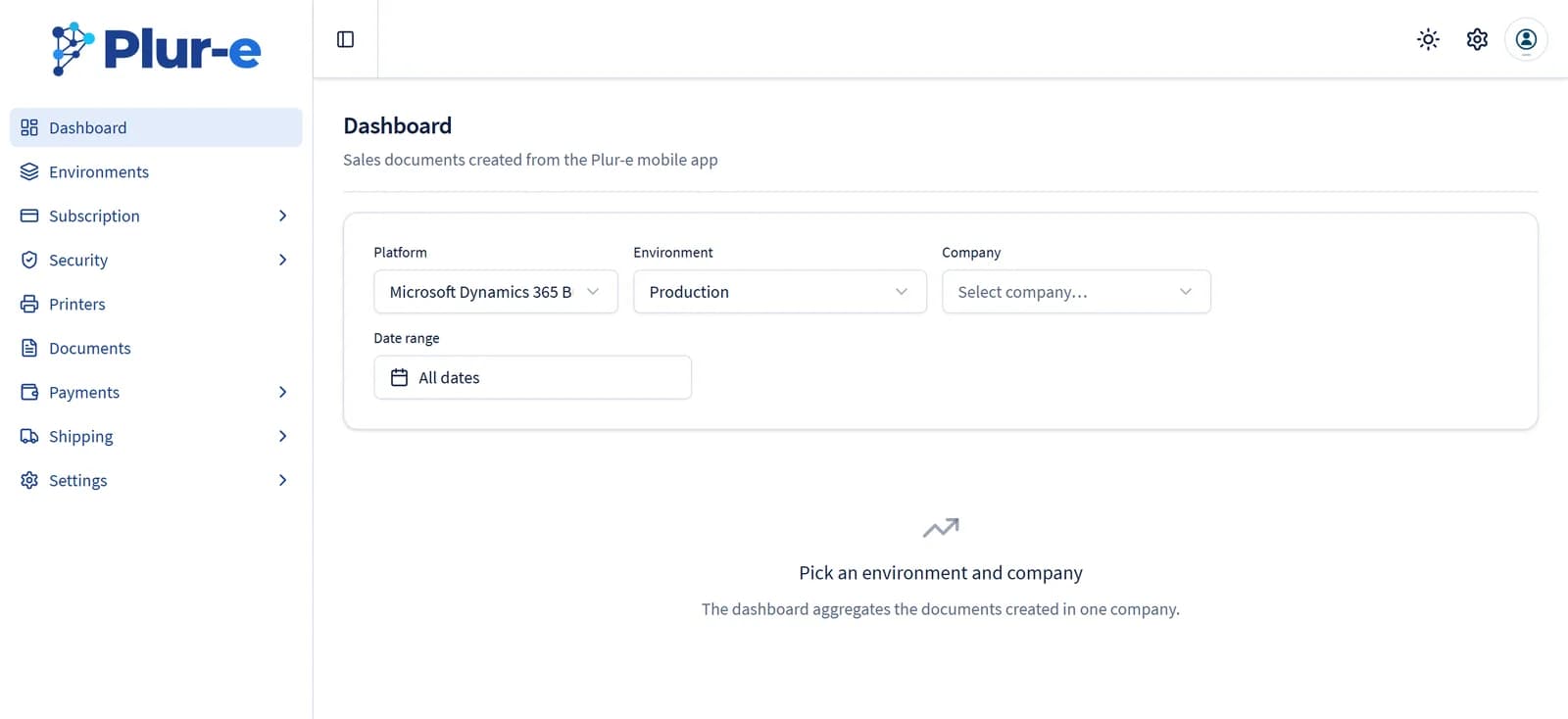This screenshot has height=719, width=1568.
Task: Expand the Security submenu chevron
Action: [282, 260]
